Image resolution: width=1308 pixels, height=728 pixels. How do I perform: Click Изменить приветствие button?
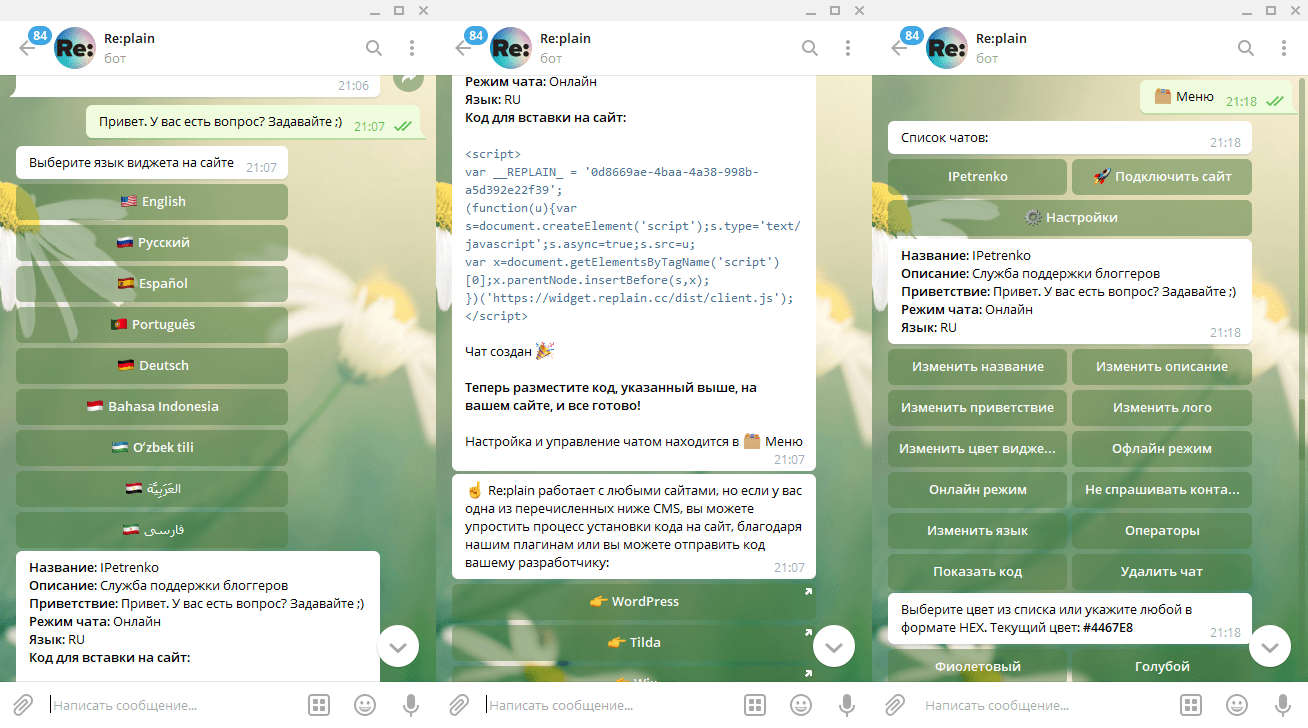click(978, 407)
